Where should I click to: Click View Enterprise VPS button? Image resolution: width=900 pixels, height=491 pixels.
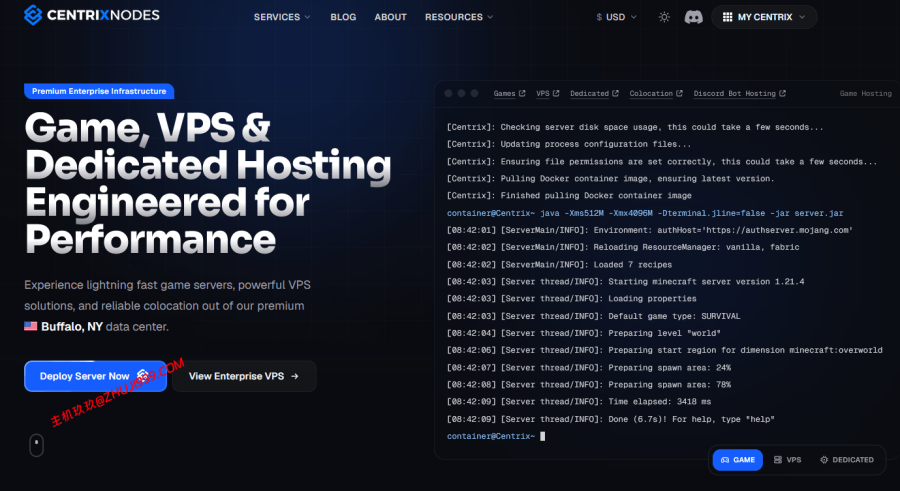pyautogui.click(x=244, y=376)
